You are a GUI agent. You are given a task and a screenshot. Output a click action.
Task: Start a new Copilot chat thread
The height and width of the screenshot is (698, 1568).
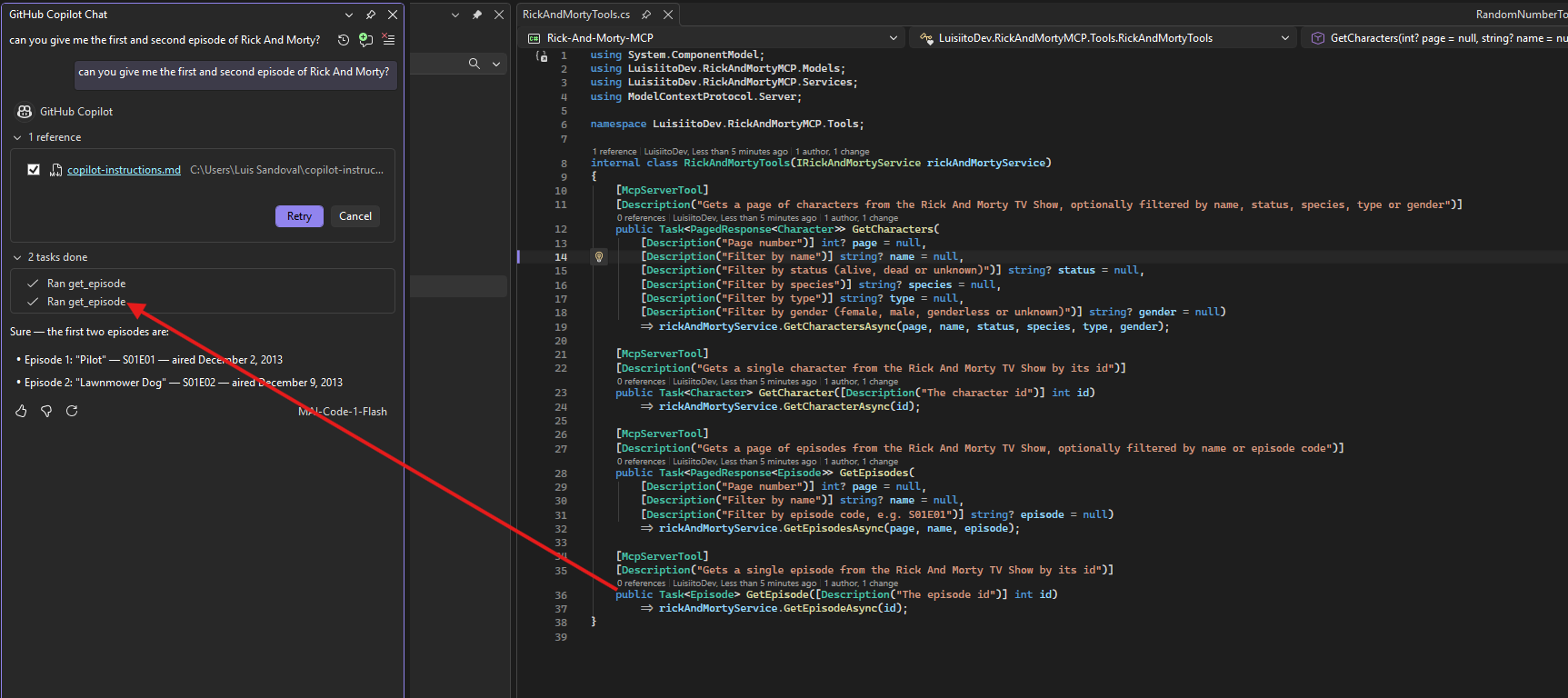pos(365,40)
